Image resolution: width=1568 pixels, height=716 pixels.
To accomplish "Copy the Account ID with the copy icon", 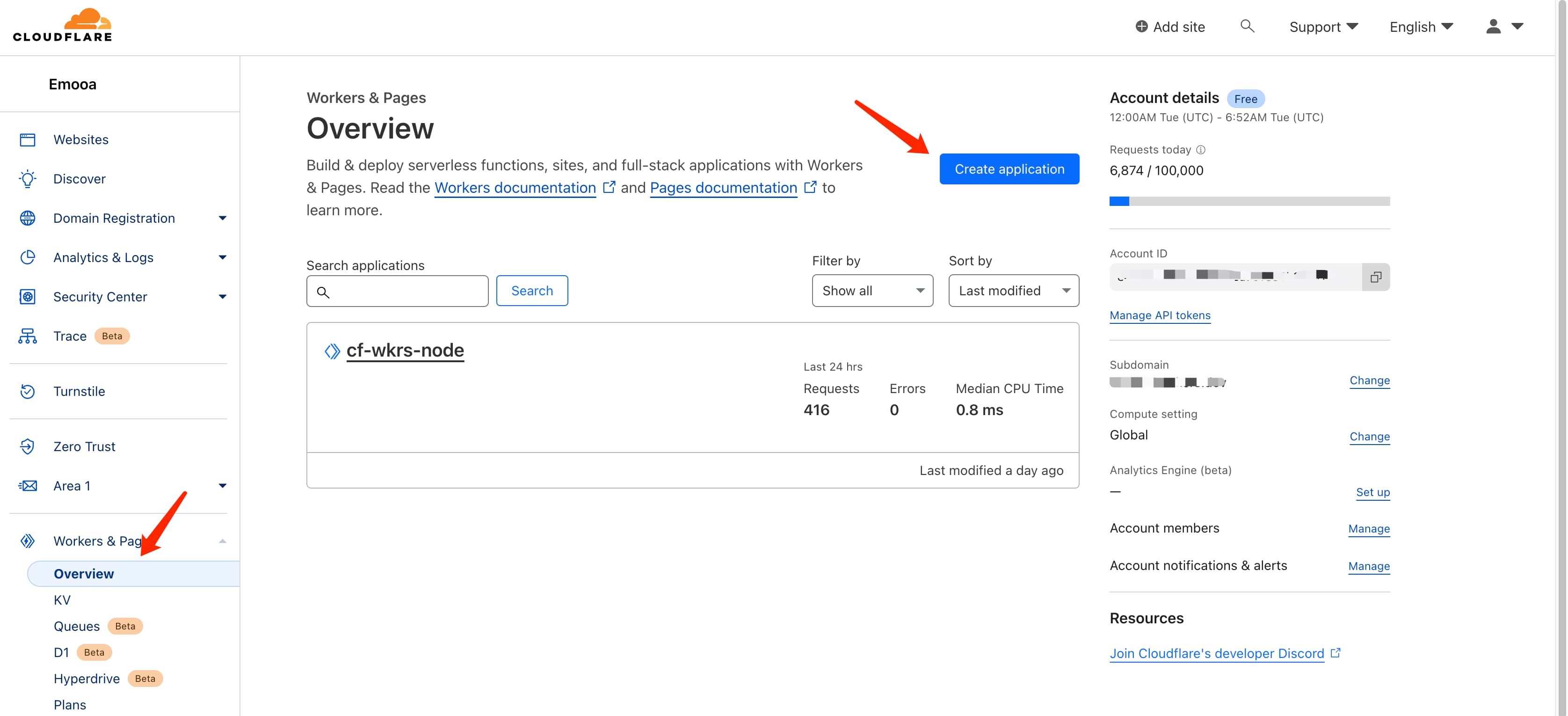I will coord(1375,277).
